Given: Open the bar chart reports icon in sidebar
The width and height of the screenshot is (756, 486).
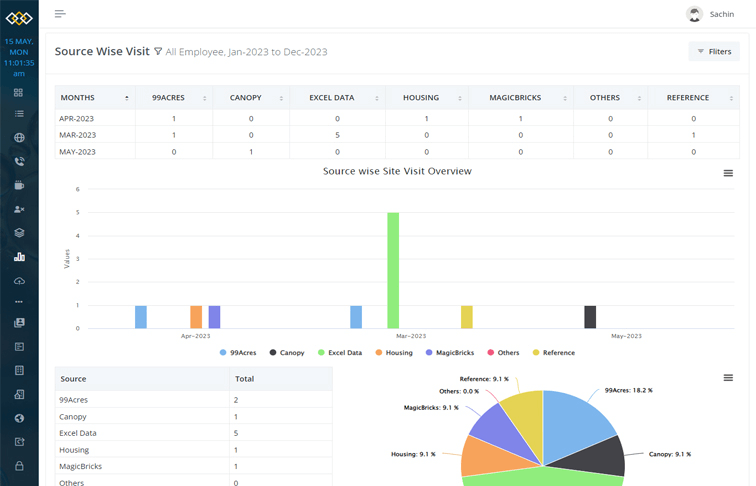Looking at the screenshot, I should [19, 256].
